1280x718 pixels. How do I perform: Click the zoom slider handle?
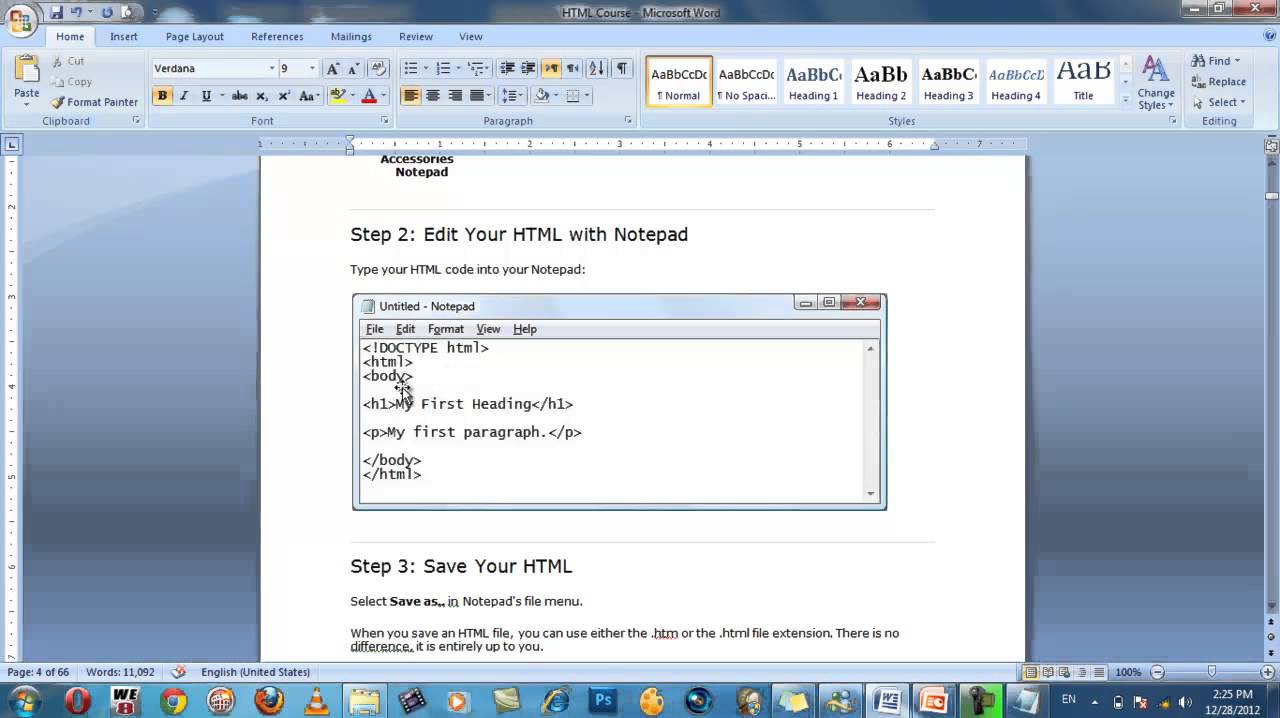1211,672
